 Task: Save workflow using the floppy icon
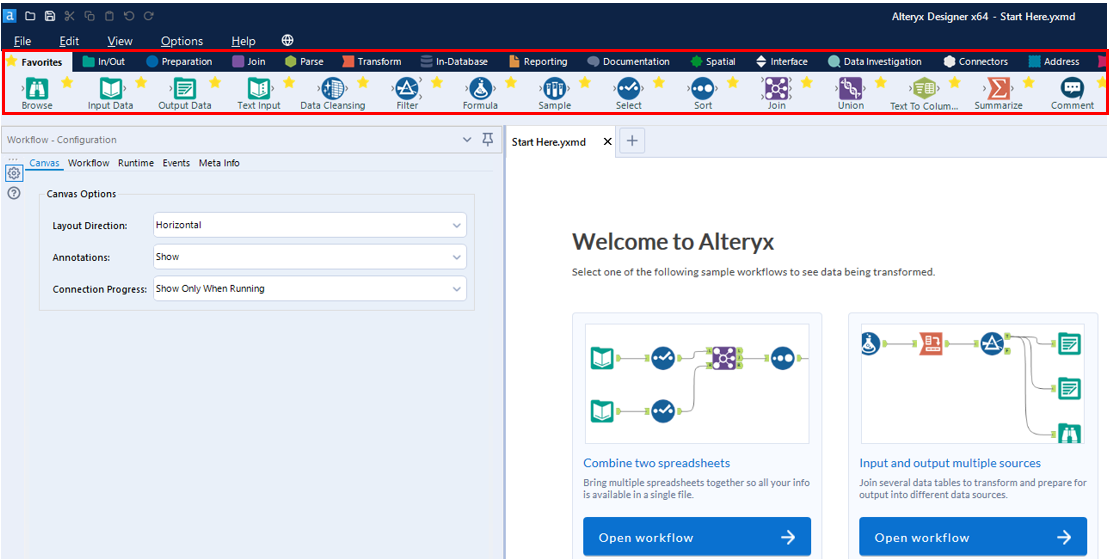pyautogui.click(x=50, y=16)
